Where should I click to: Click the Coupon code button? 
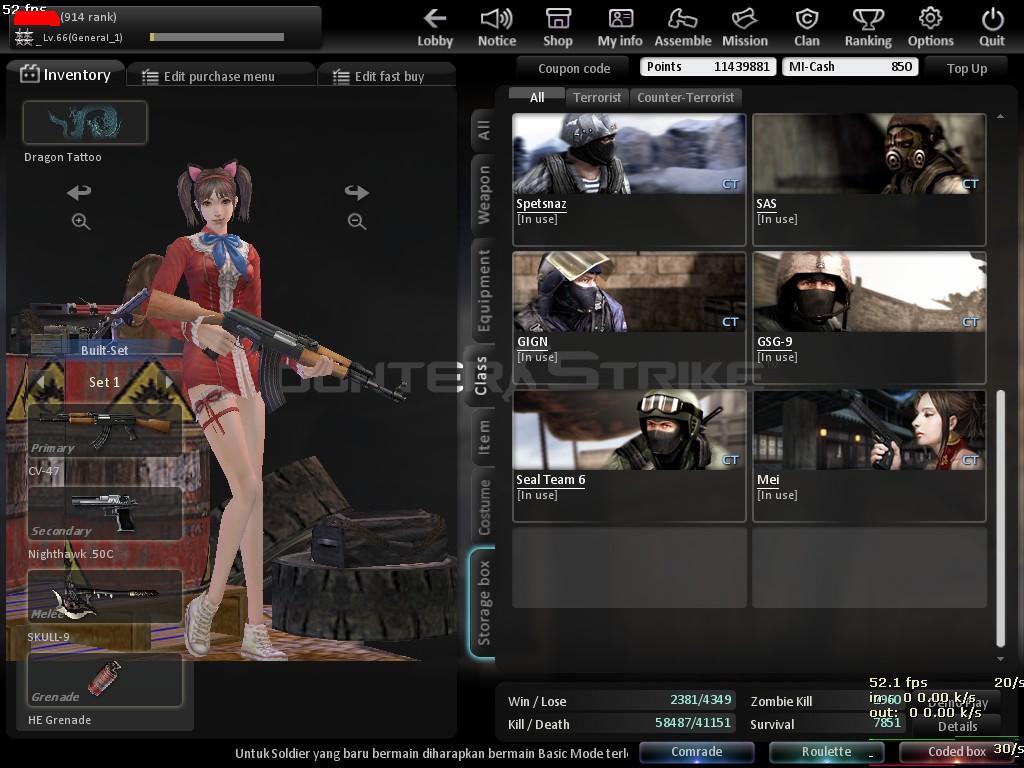pos(573,68)
